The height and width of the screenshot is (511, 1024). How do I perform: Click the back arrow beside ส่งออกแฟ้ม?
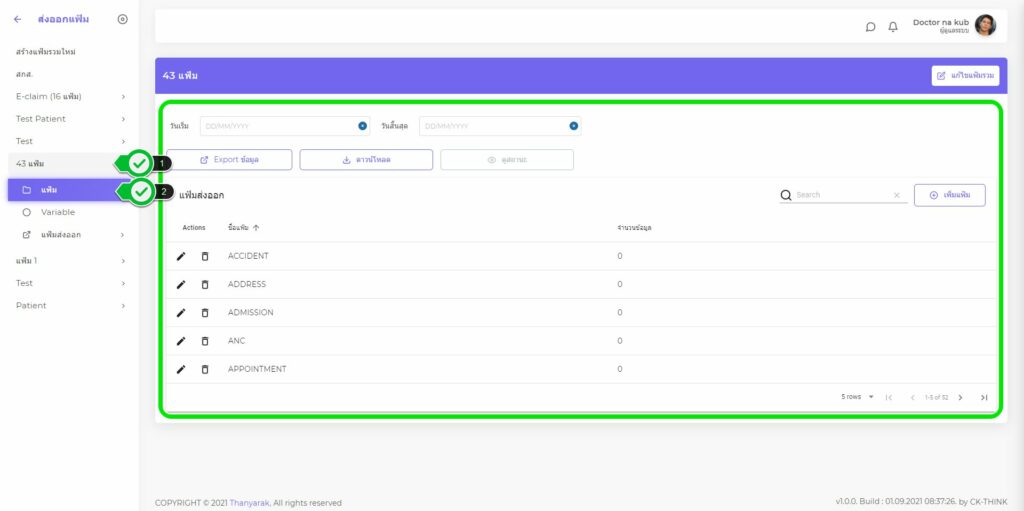18,19
